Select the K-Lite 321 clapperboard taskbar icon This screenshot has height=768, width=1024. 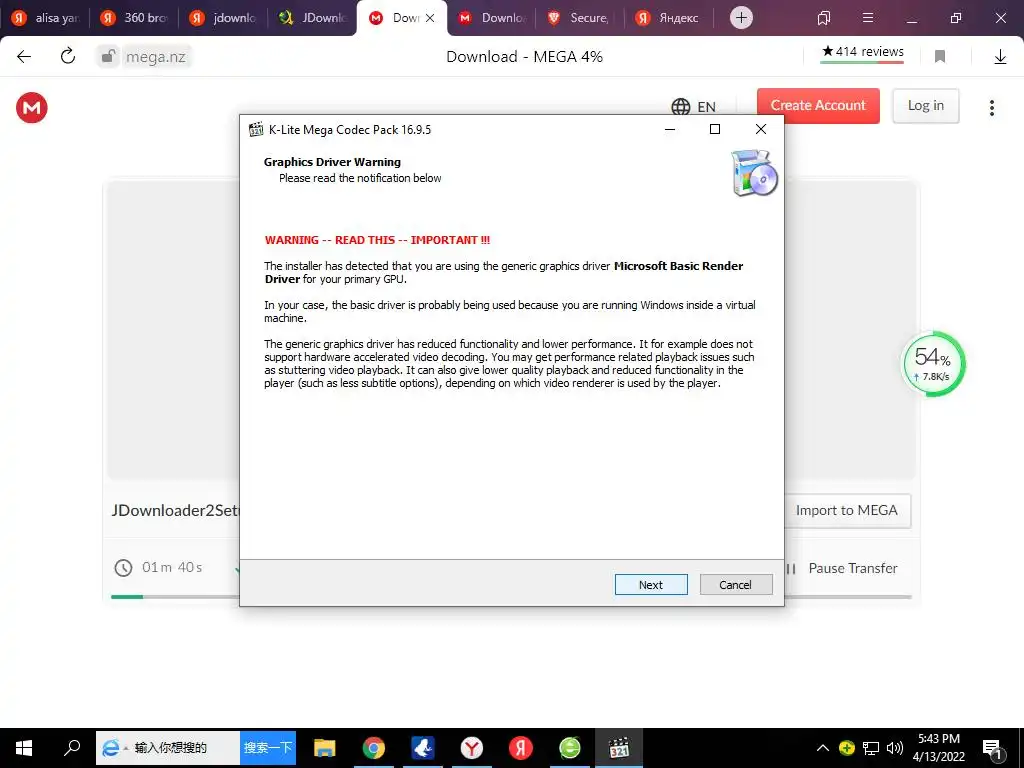point(618,748)
